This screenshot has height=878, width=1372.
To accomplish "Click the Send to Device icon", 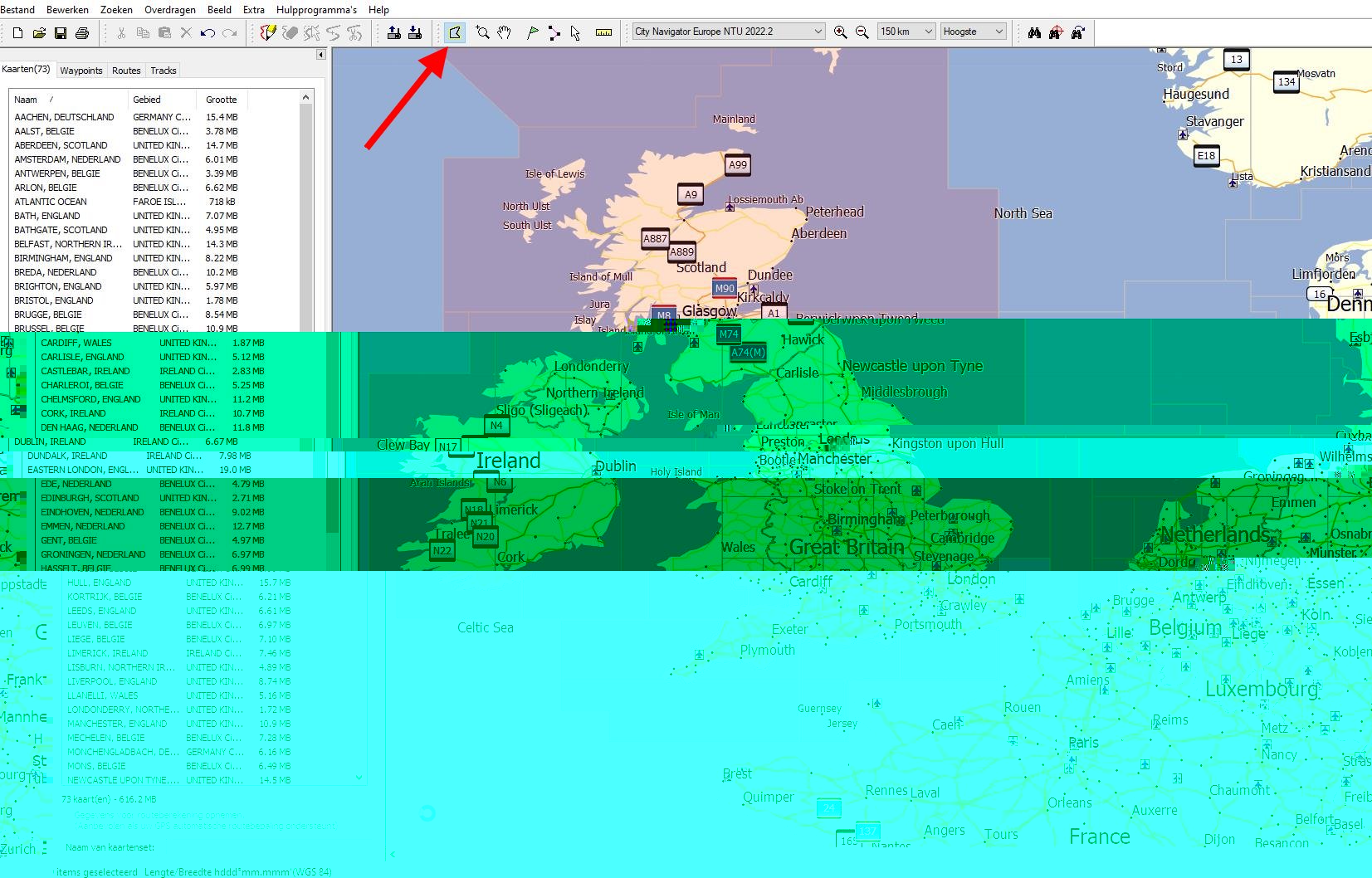I will pyautogui.click(x=393, y=32).
